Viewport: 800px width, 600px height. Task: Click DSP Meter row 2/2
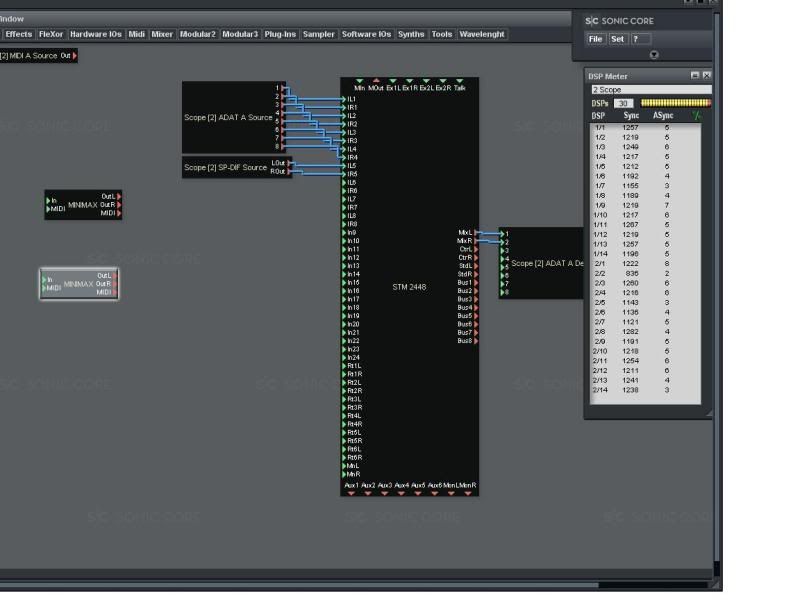click(645, 273)
